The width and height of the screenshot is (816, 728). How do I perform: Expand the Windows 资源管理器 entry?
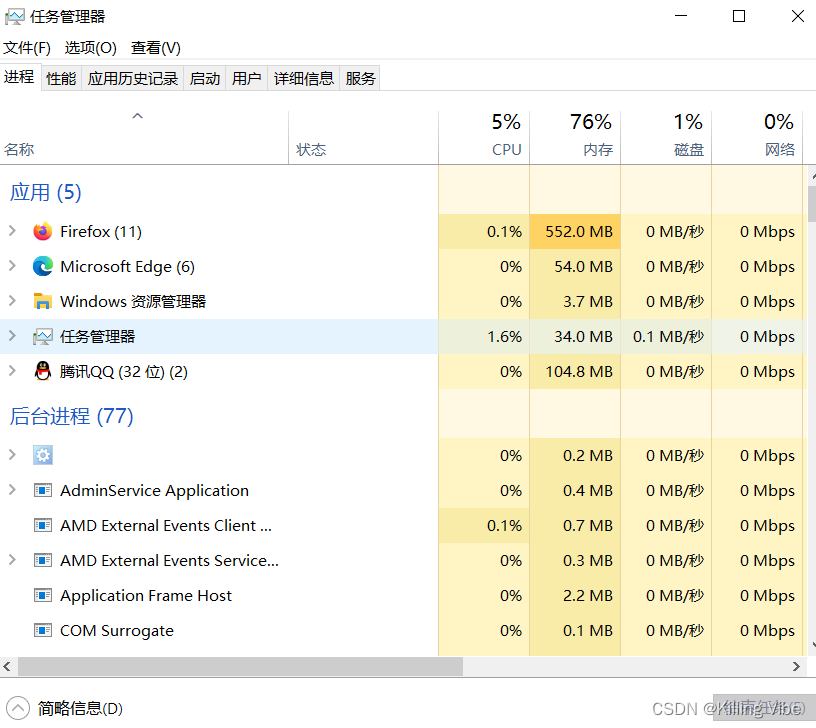(12, 301)
